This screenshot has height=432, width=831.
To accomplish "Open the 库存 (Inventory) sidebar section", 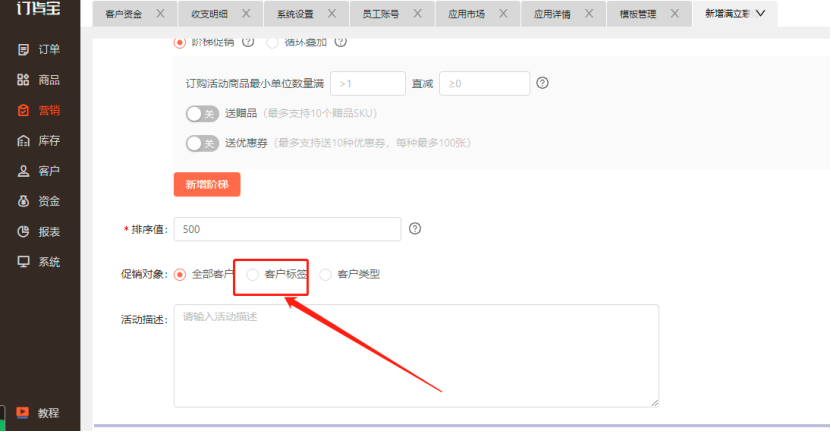I will [38, 140].
